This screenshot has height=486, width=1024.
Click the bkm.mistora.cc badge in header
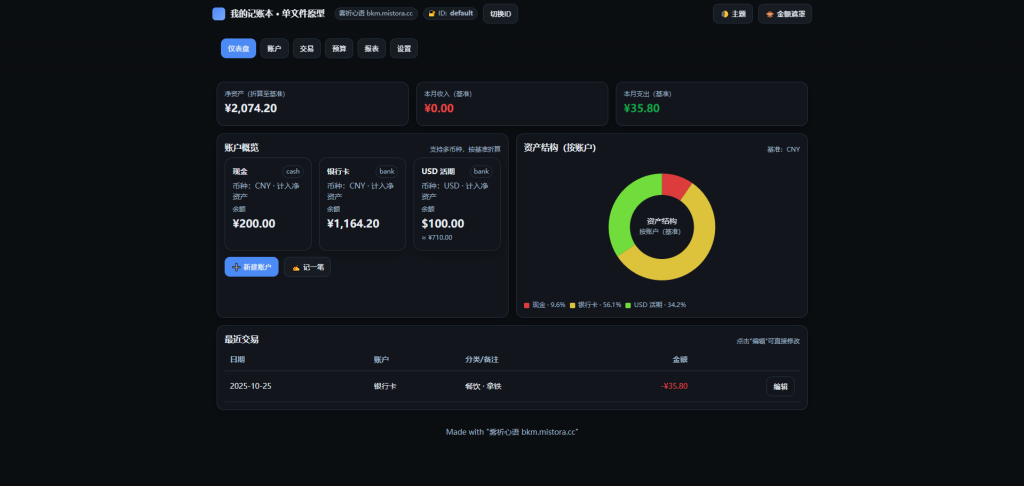[376, 14]
